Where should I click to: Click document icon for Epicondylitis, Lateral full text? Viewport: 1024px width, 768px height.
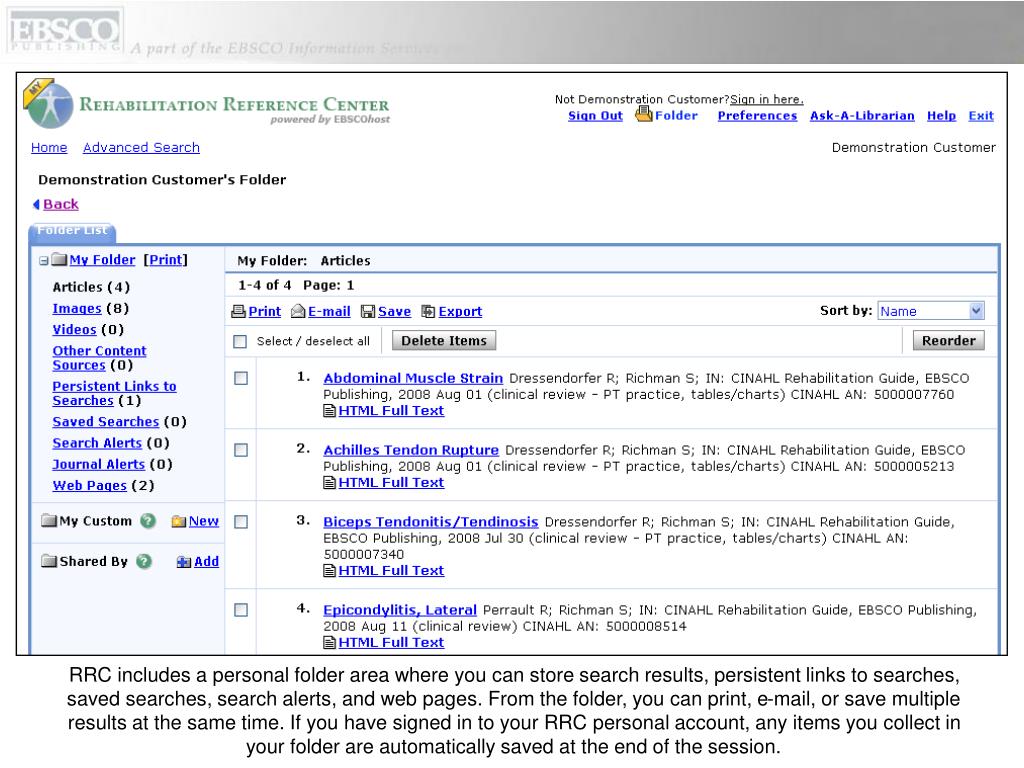pyautogui.click(x=330, y=643)
